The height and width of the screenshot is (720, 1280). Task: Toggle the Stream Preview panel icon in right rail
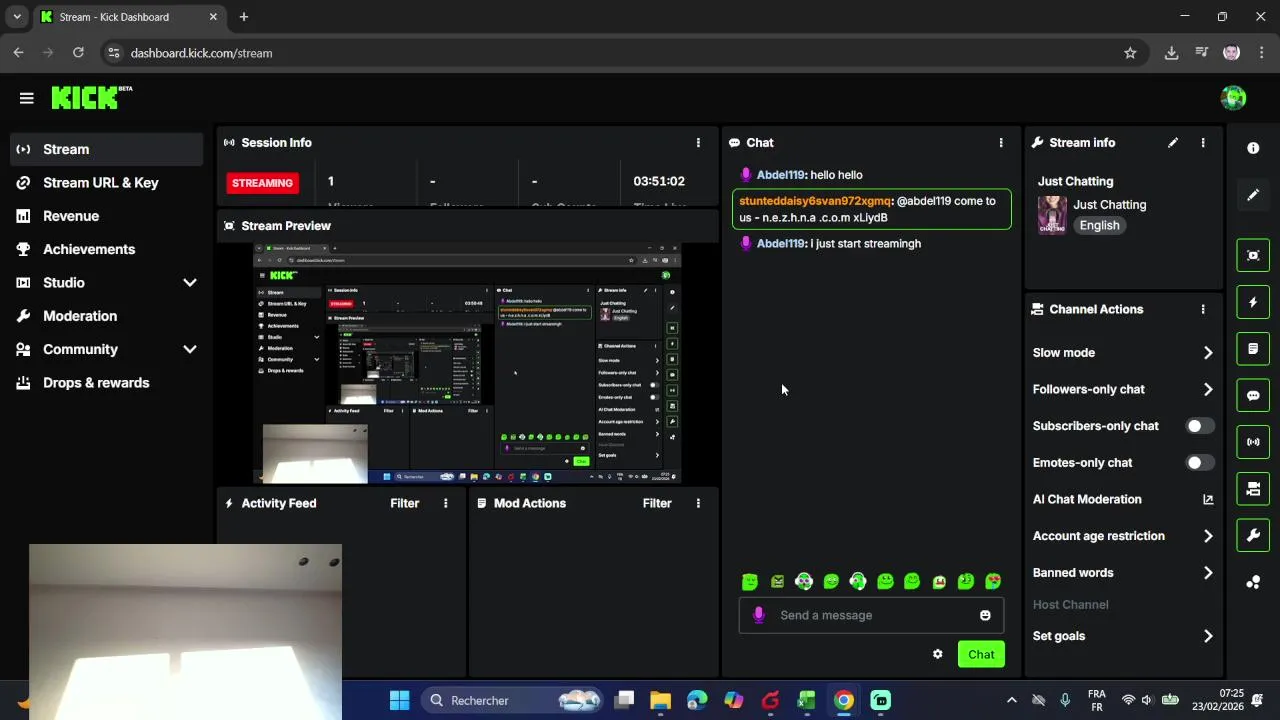(1253, 255)
